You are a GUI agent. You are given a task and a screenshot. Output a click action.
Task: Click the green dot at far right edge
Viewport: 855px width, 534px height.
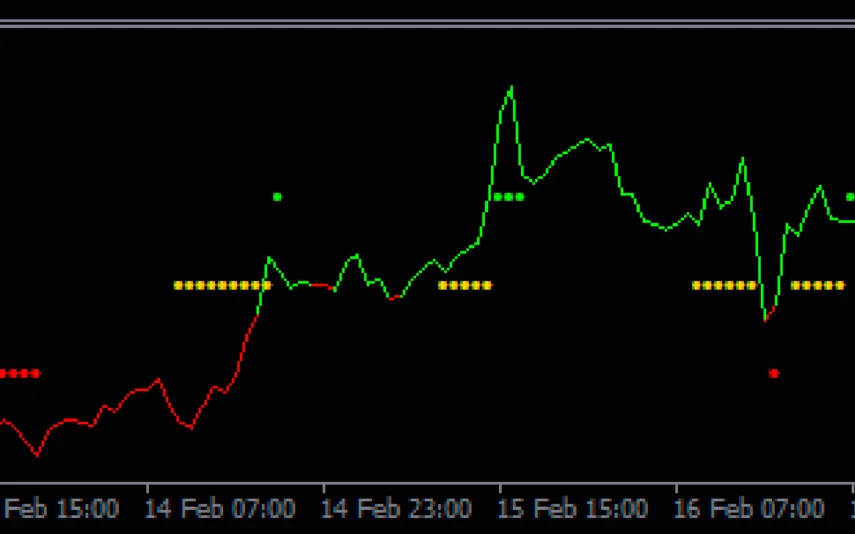[850, 197]
